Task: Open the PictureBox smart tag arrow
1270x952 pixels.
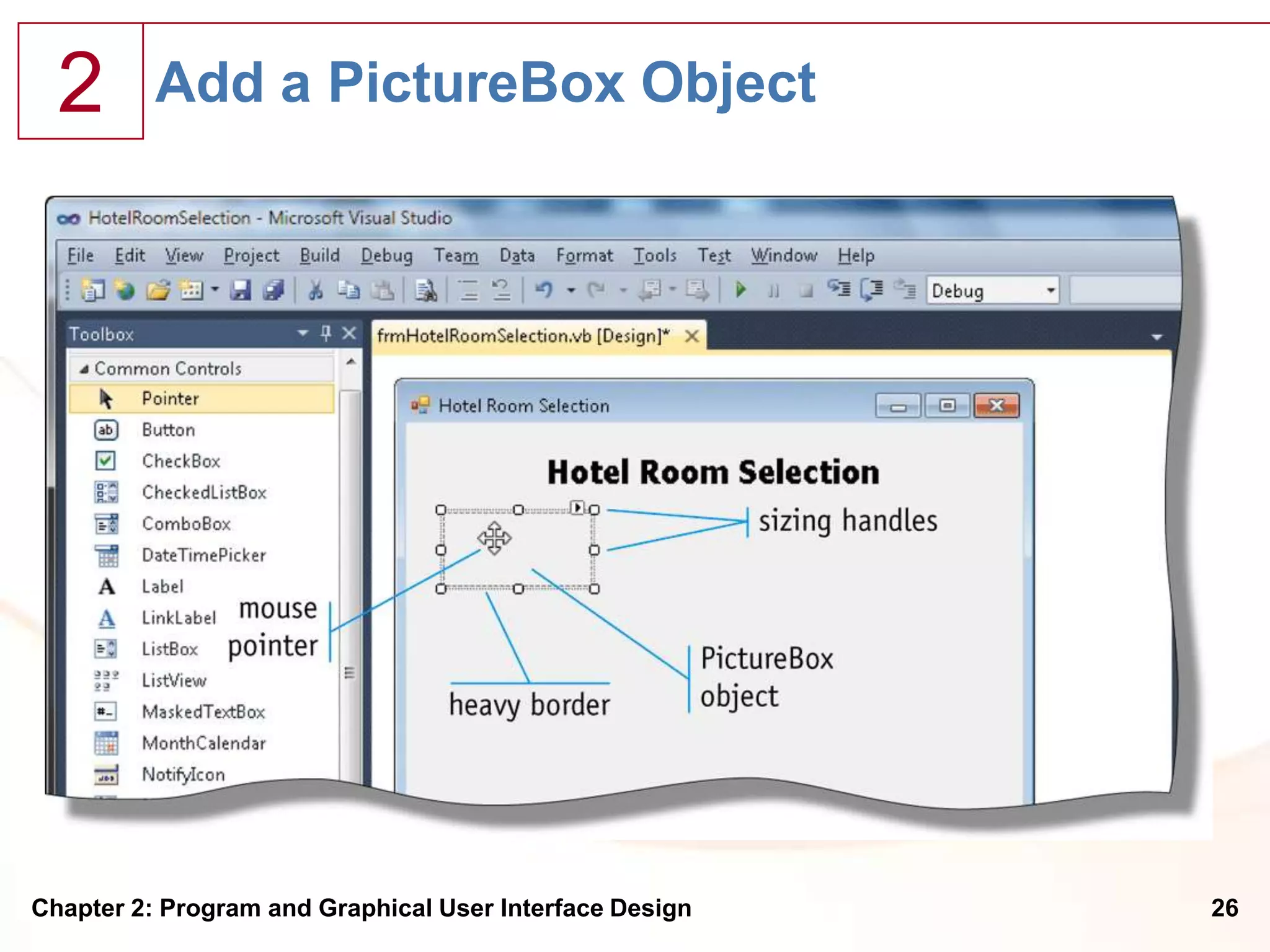Action: coord(577,508)
